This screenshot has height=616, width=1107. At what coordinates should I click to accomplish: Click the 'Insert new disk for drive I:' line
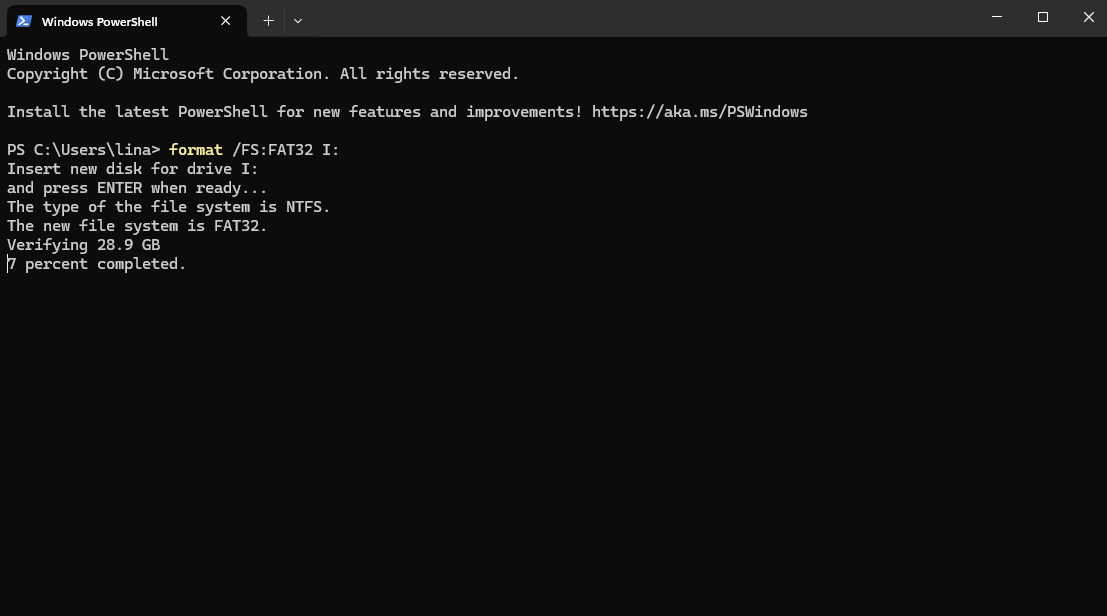coord(132,169)
